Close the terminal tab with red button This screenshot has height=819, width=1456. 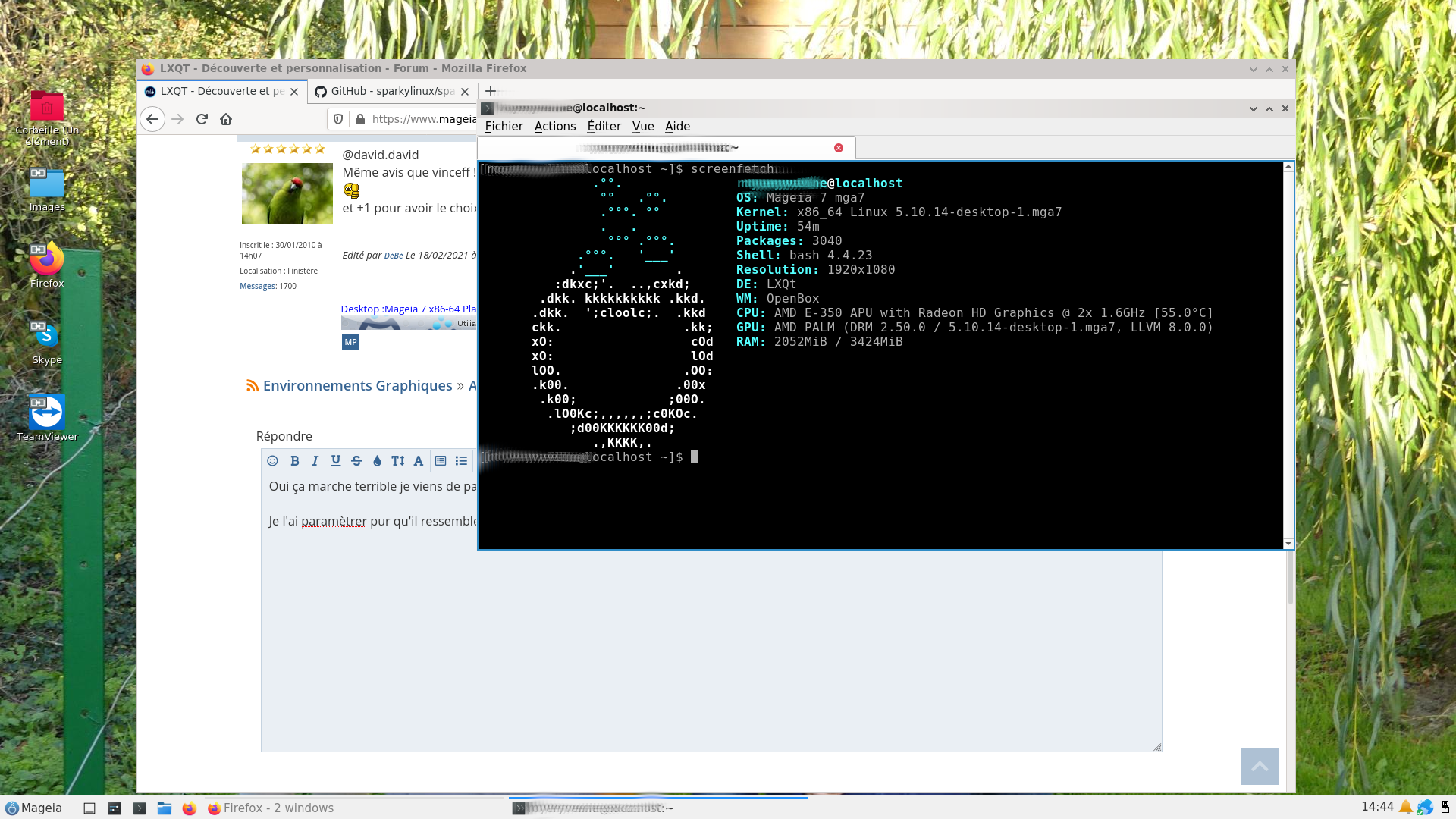[839, 148]
